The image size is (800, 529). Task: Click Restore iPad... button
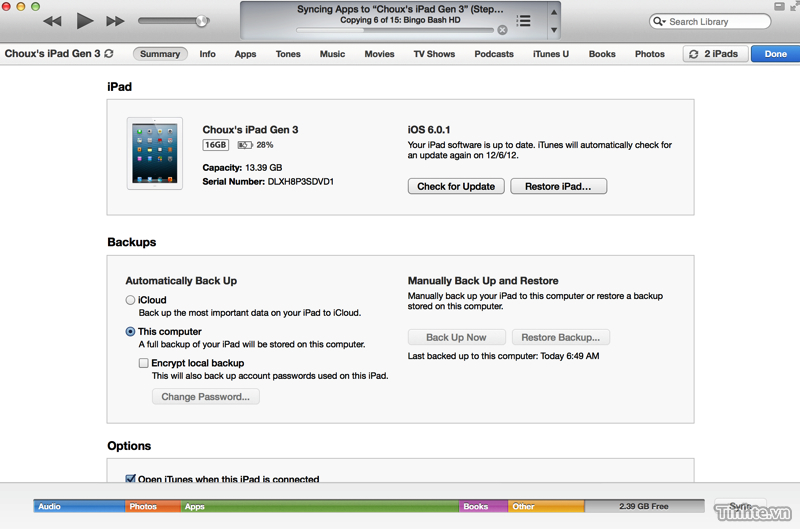pos(559,186)
